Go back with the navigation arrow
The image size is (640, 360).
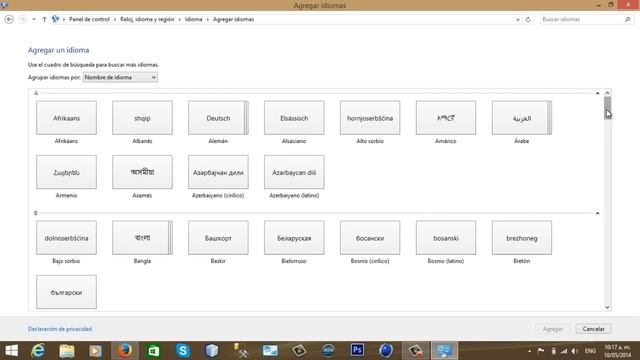(x=9, y=19)
